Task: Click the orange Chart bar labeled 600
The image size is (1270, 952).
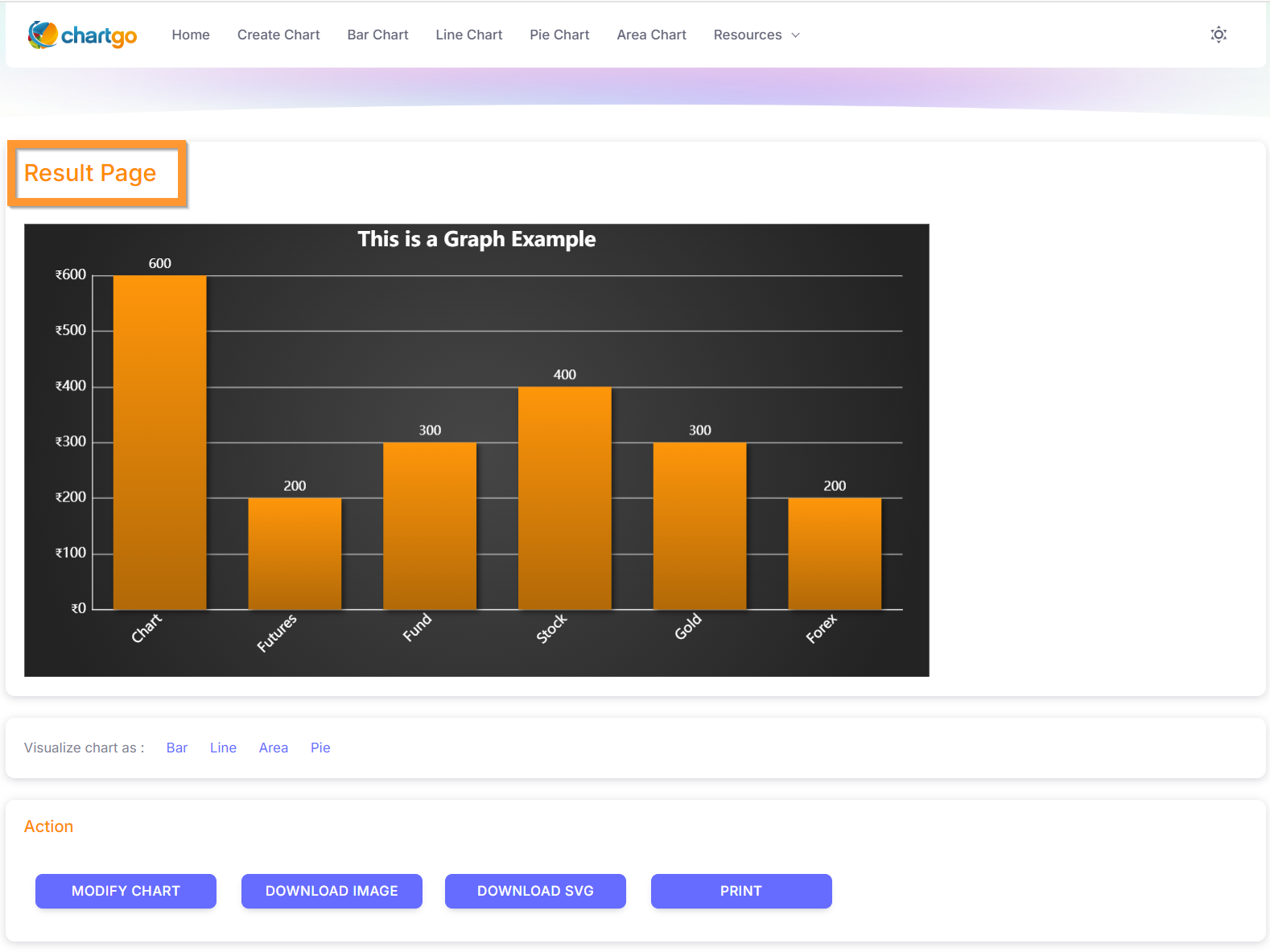Action: (159, 443)
